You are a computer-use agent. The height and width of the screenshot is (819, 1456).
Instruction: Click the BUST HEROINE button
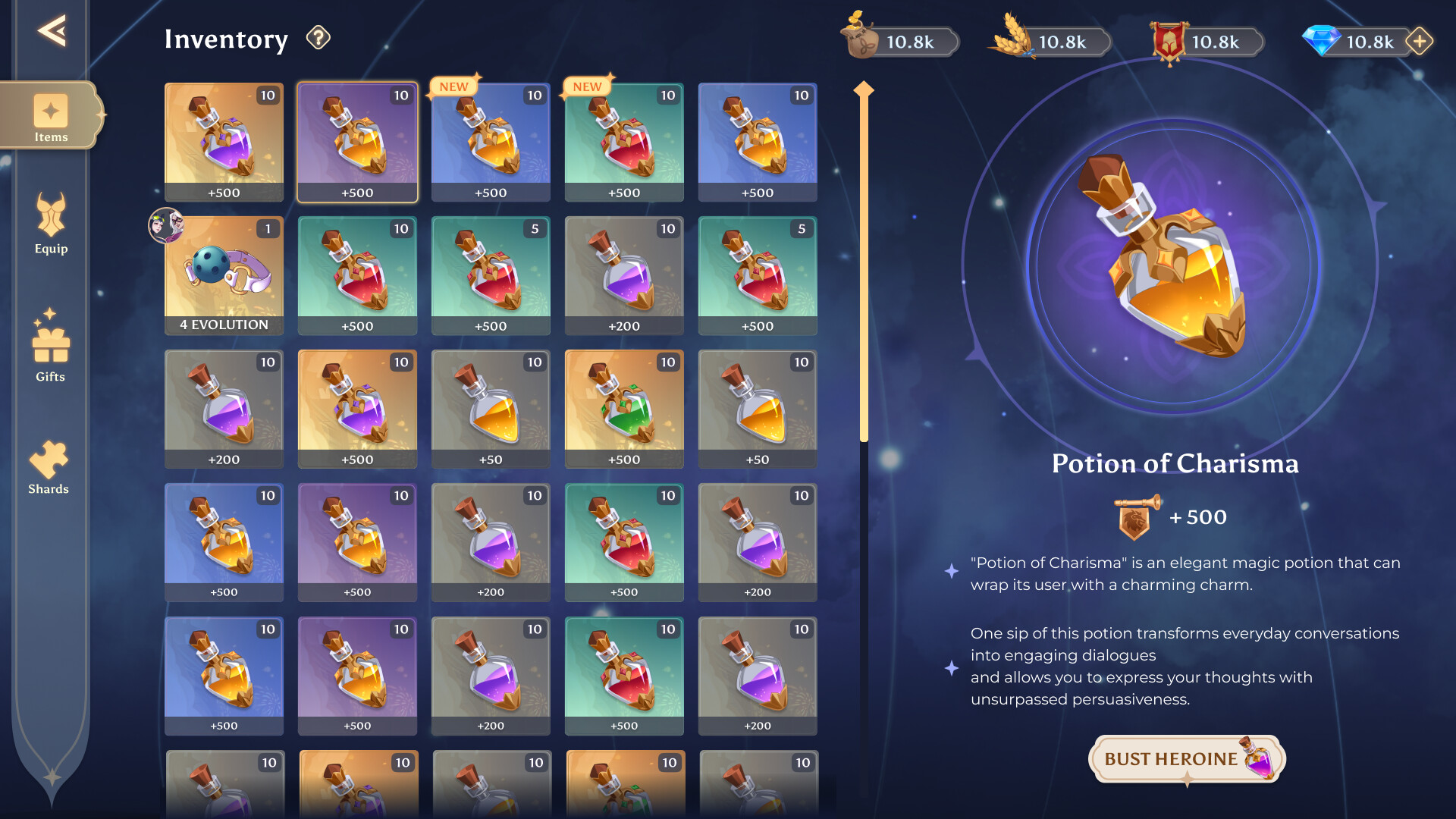pyautogui.click(x=1187, y=759)
